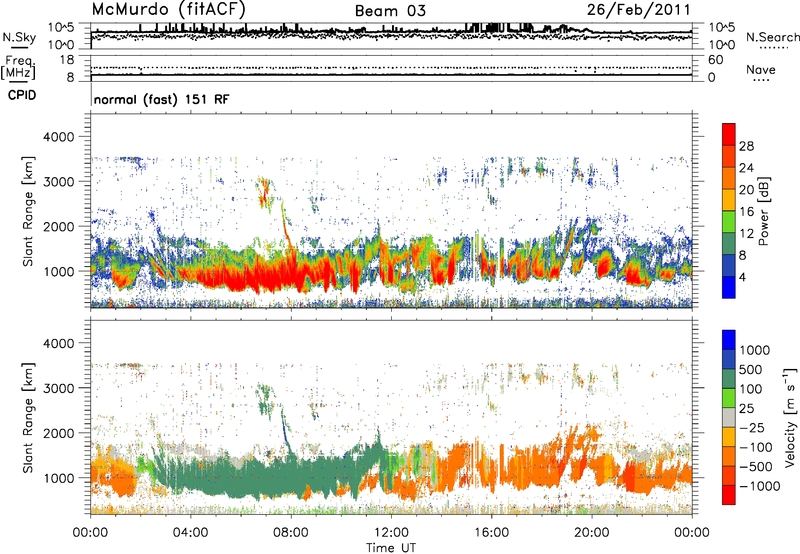Pick the blue bottom segment of power colorbar
800x554 pixels.
(x=729, y=287)
